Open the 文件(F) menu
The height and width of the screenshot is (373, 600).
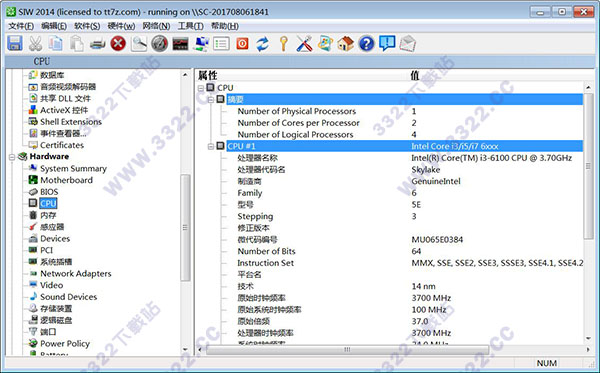click(21, 26)
